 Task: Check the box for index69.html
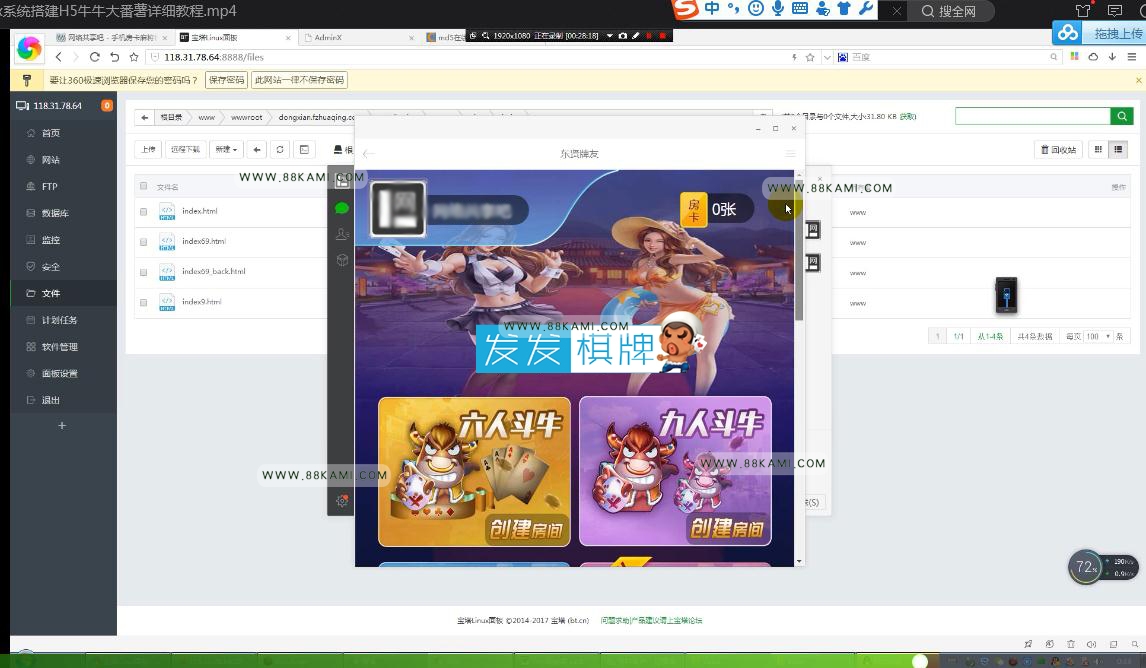143,242
